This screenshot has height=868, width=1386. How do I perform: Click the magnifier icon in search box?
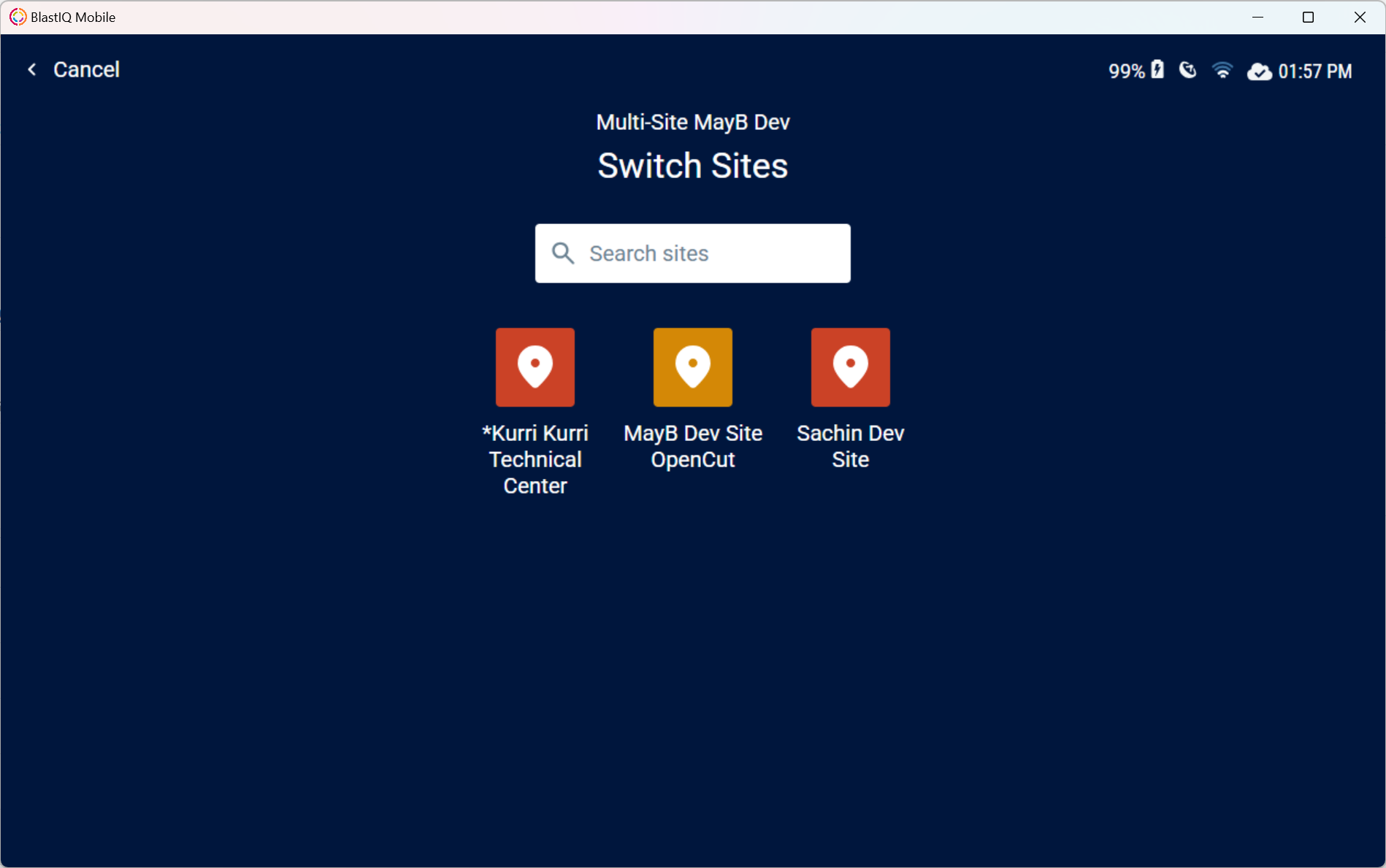tap(563, 253)
